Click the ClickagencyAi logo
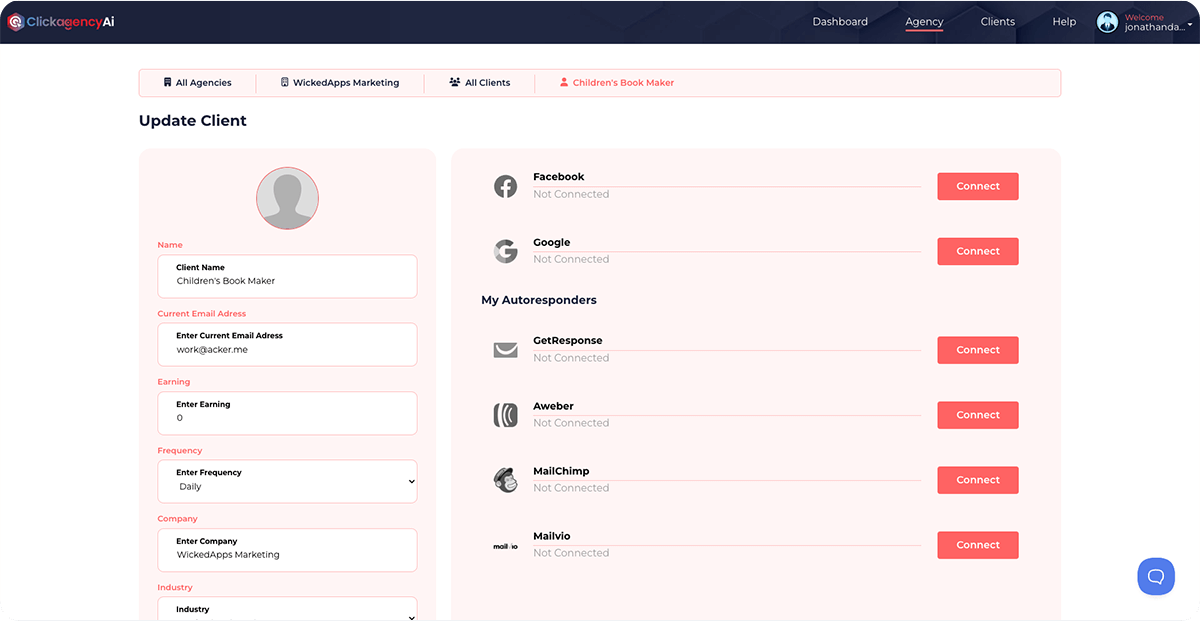The height and width of the screenshot is (621, 1200). coord(59,20)
